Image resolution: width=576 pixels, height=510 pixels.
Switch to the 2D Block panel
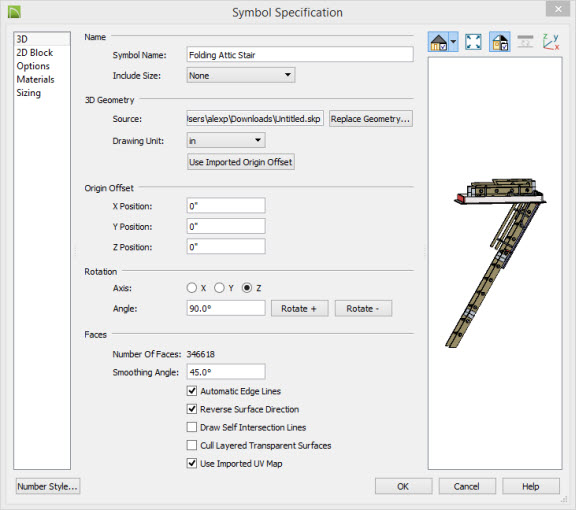click(x=35, y=53)
